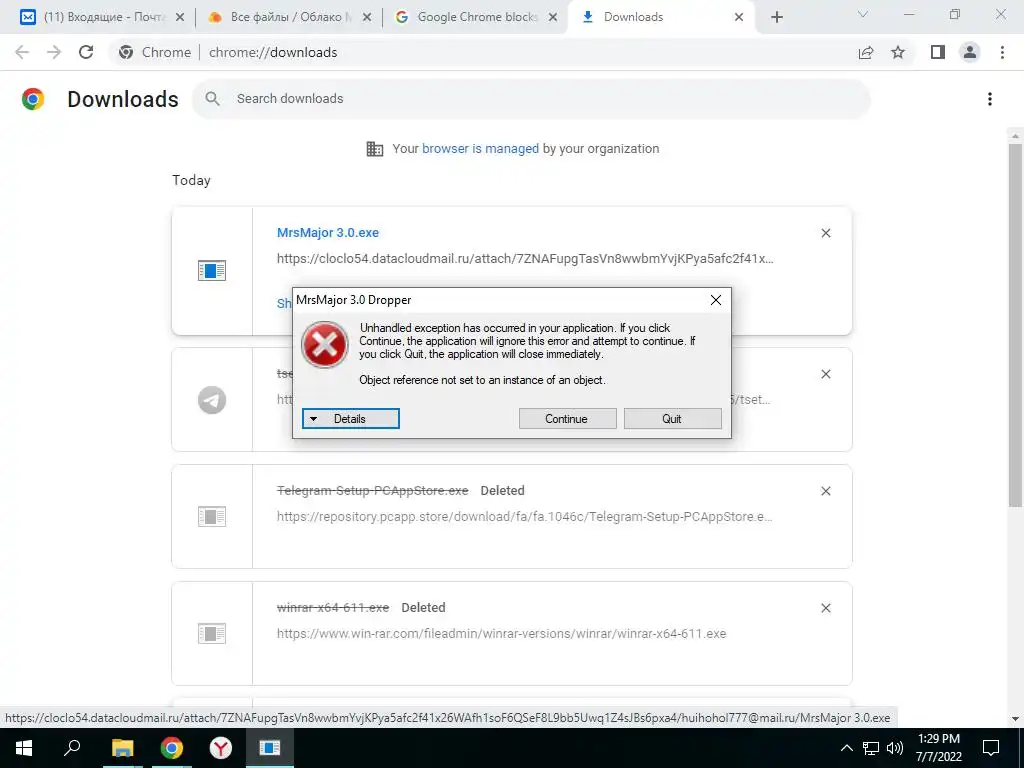Screen dimensions: 1024x768
Task: Open a new tab with the plus button
Action: click(x=776, y=17)
